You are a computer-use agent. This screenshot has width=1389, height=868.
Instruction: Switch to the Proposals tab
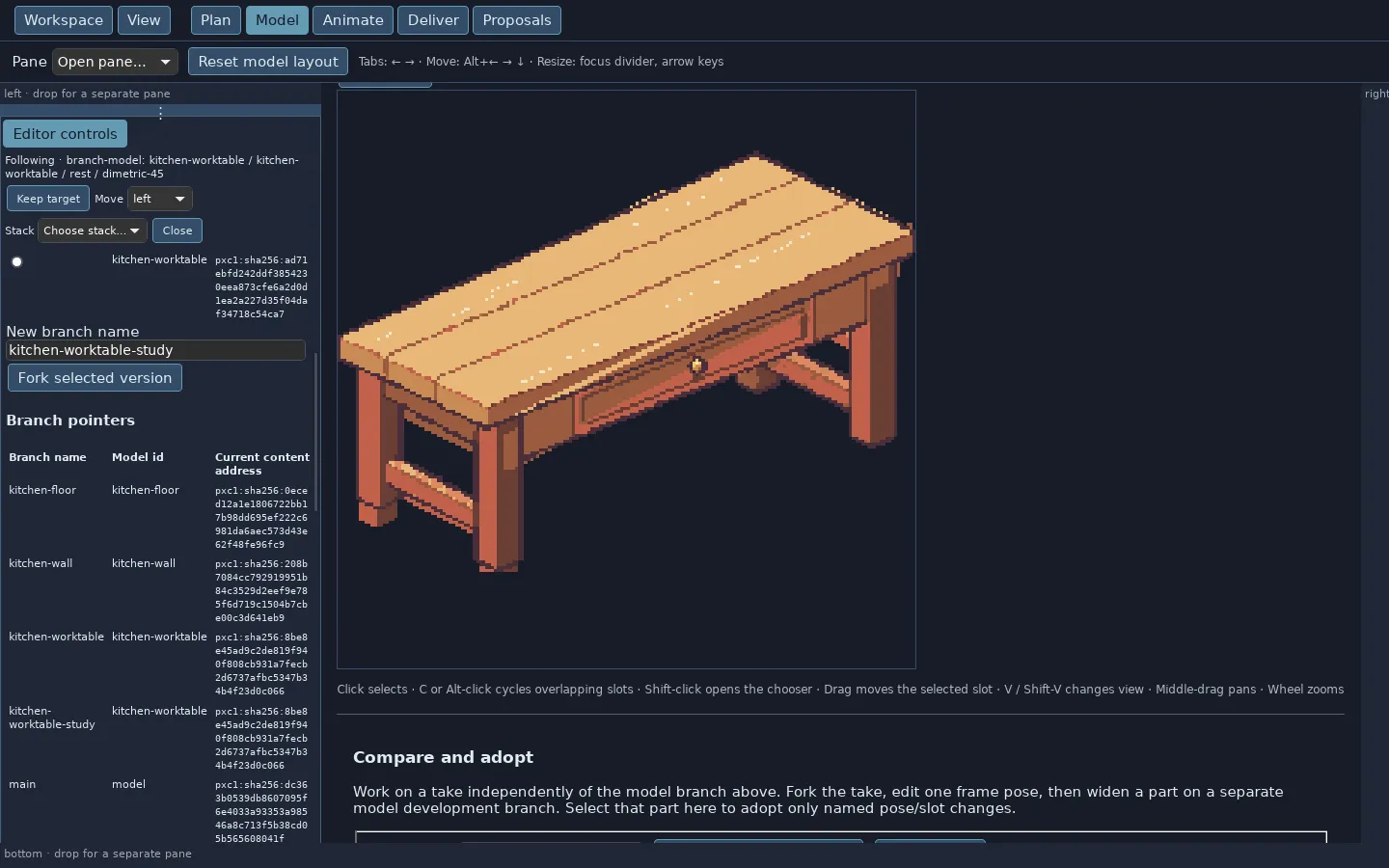click(517, 20)
